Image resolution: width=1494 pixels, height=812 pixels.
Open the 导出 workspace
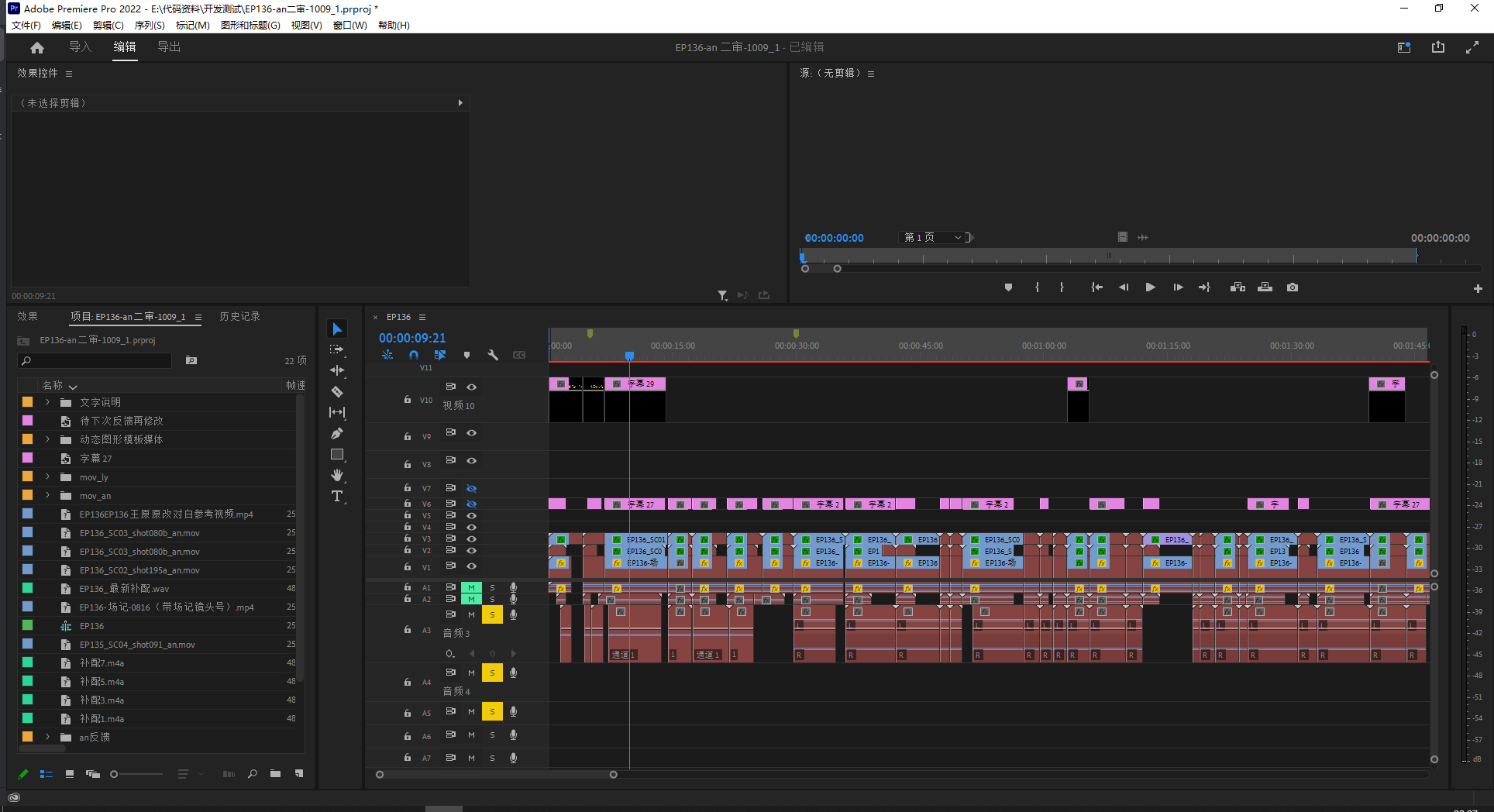(169, 47)
